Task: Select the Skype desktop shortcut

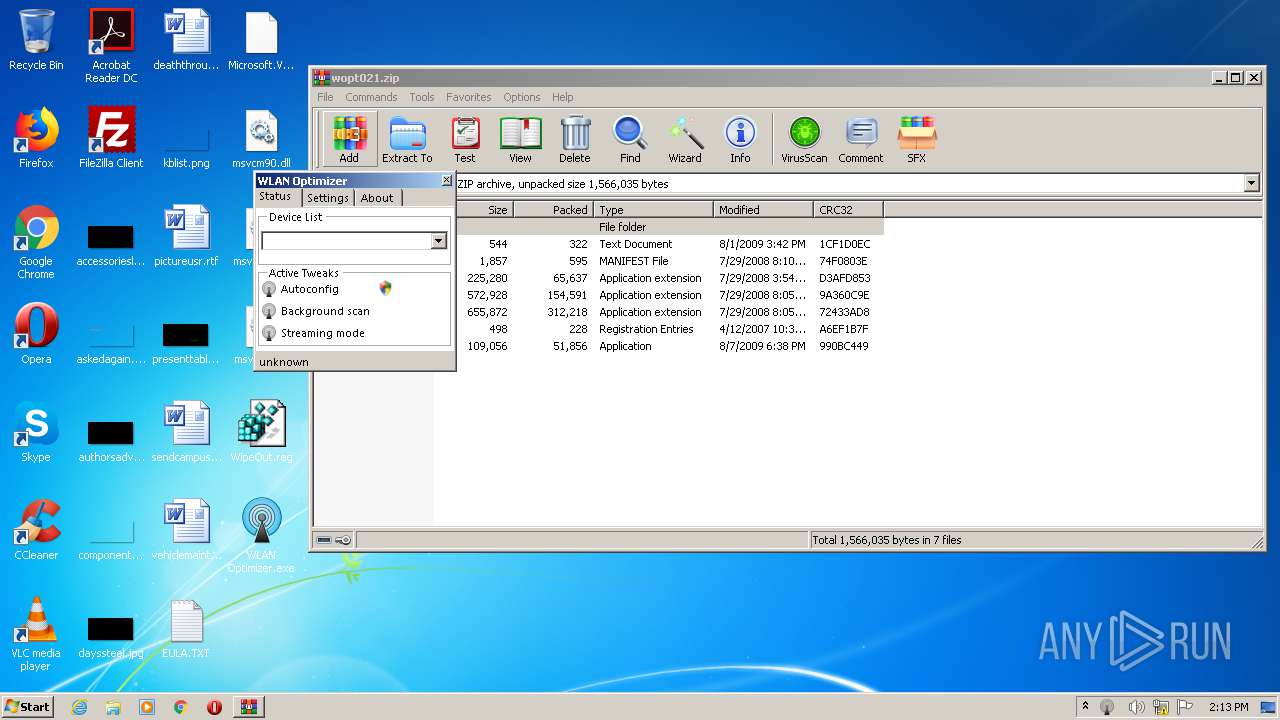Action: pos(36,432)
